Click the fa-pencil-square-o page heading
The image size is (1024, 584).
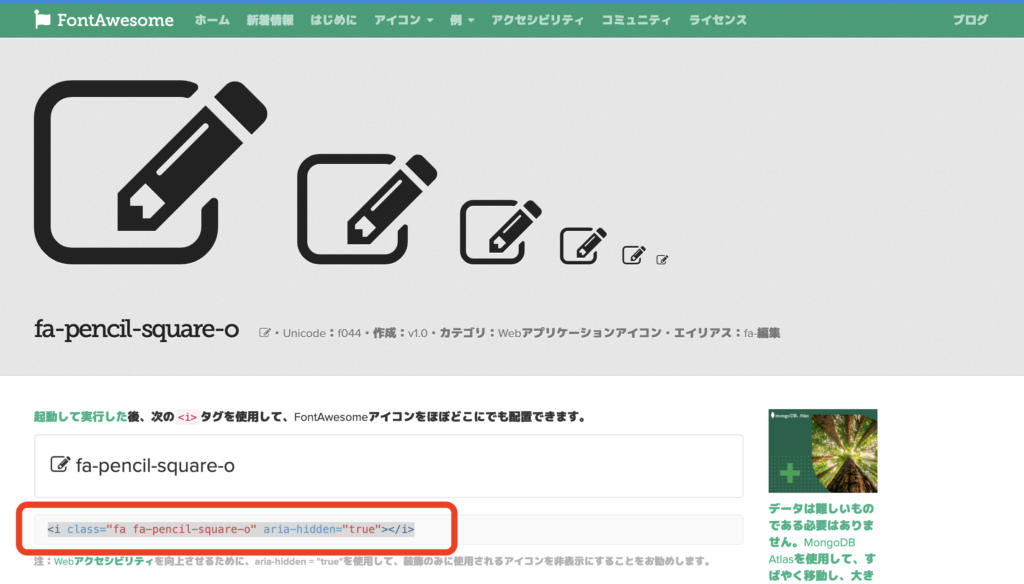coord(136,329)
